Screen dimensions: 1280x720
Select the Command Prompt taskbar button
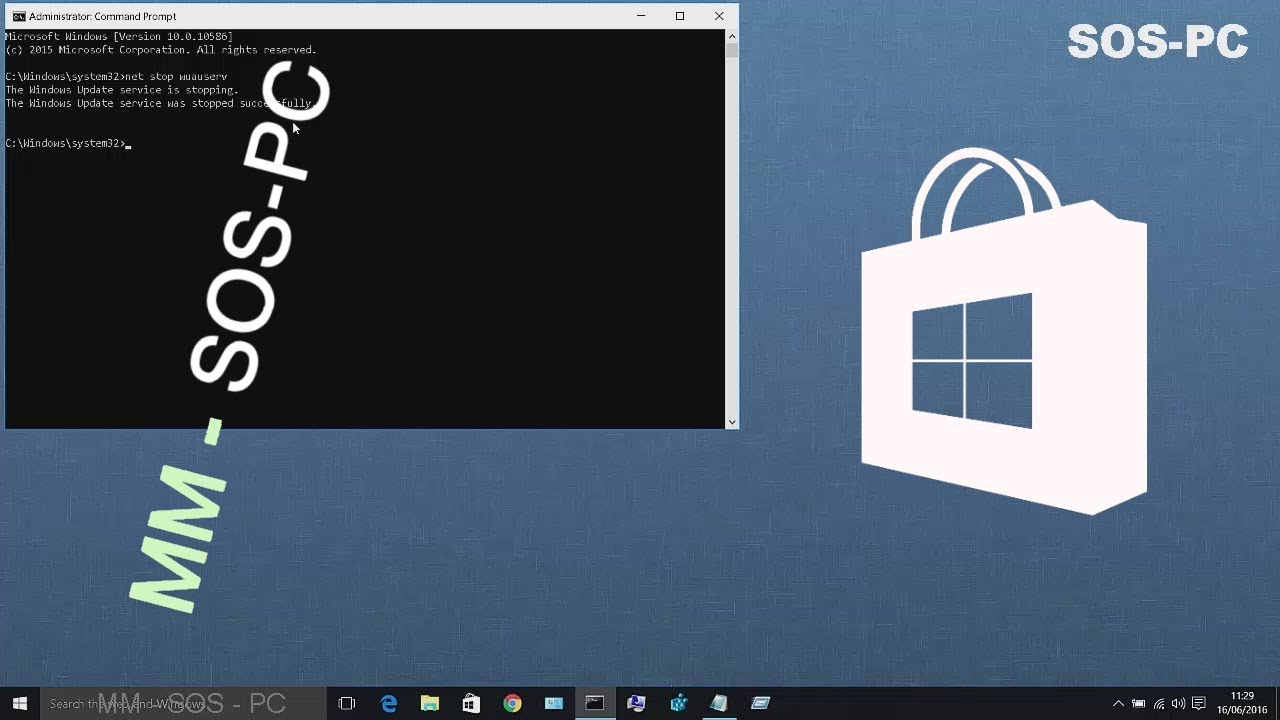(x=595, y=704)
